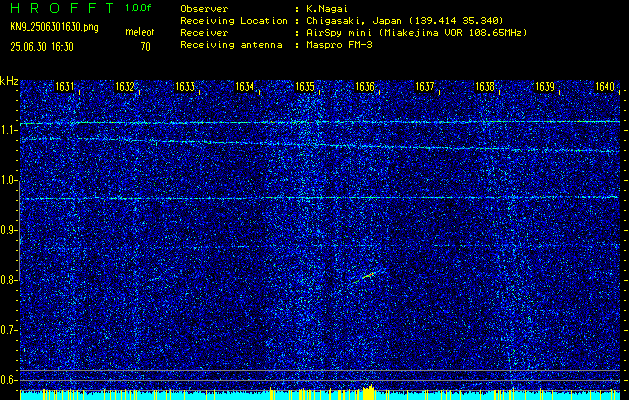This screenshot has height=400, width=629.
Task: Click the 1638 time marker
Action: pyautogui.click(x=485, y=87)
